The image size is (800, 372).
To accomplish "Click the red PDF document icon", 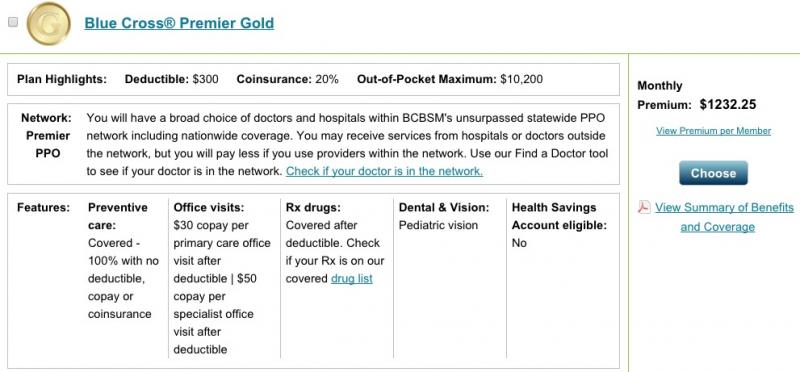I will click(644, 207).
